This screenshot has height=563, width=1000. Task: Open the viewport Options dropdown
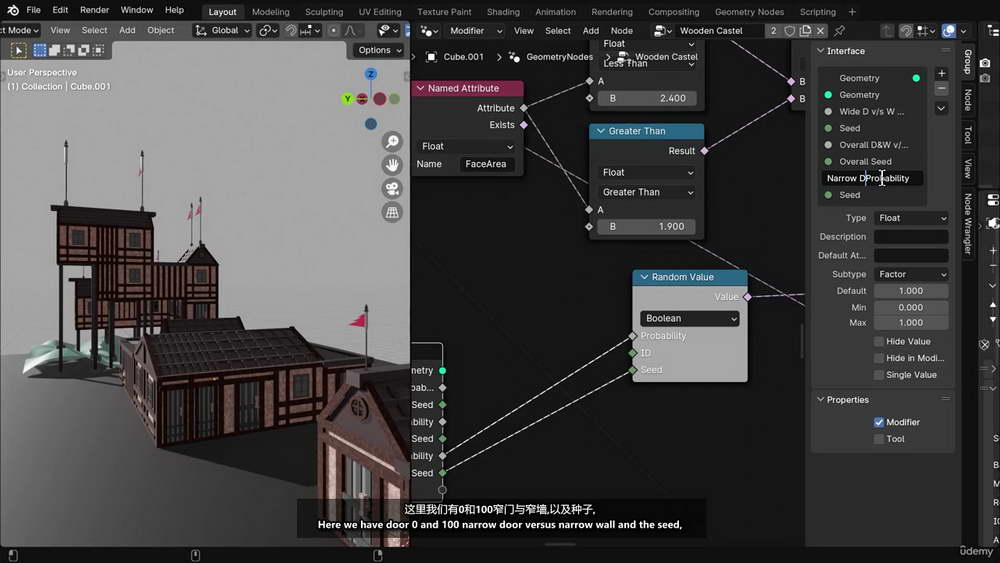click(x=379, y=50)
